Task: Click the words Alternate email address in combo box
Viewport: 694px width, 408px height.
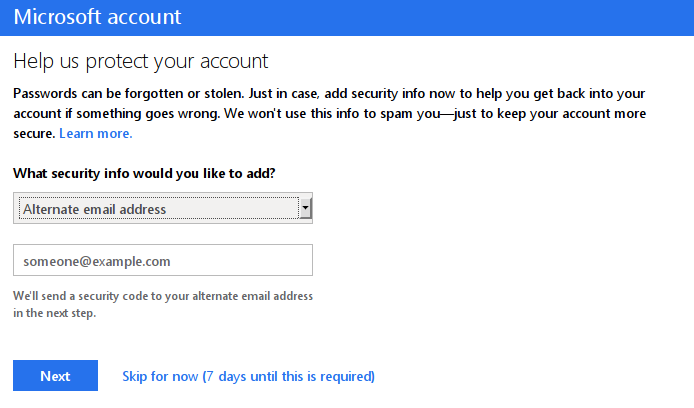Action: tap(94, 209)
